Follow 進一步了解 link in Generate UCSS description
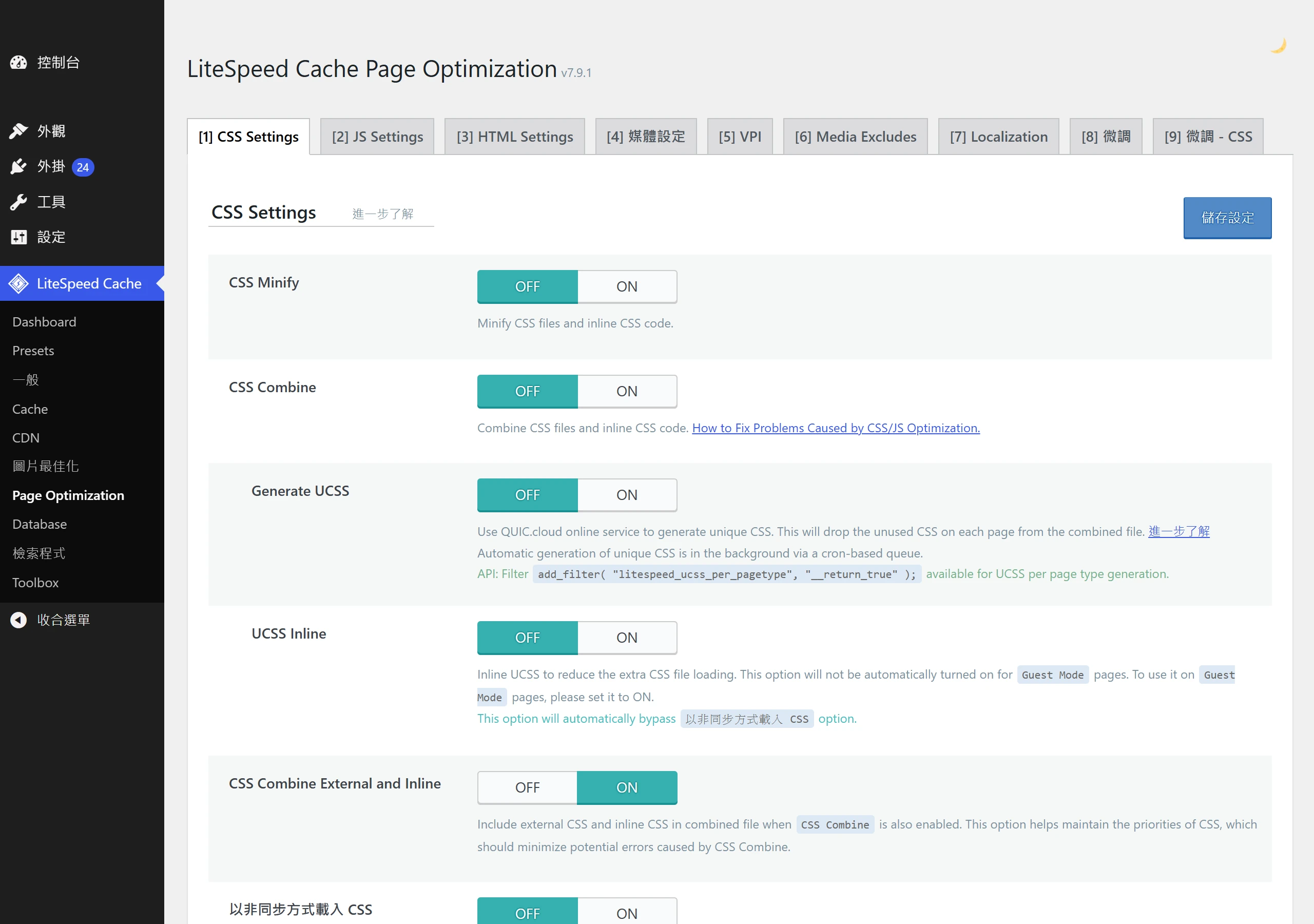The width and height of the screenshot is (1314, 924). click(1179, 532)
